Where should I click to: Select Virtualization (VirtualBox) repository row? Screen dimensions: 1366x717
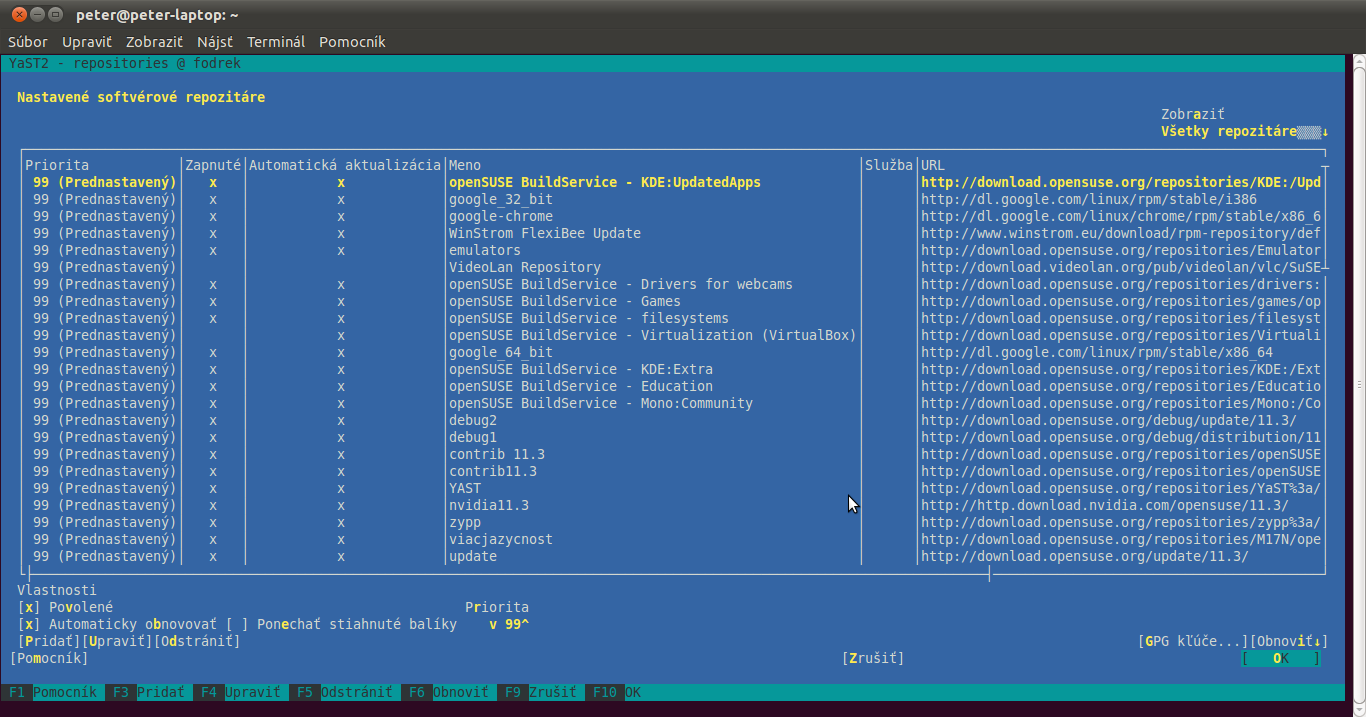click(673, 335)
